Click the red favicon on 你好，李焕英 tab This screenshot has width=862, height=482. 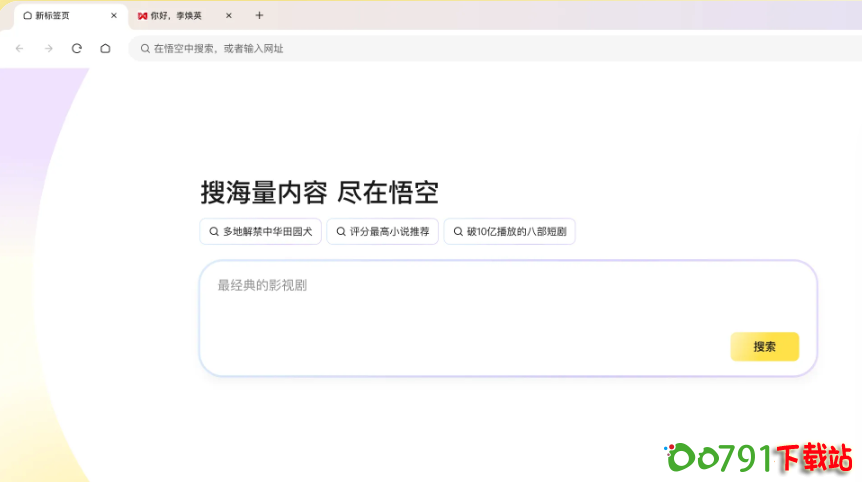(x=142, y=16)
